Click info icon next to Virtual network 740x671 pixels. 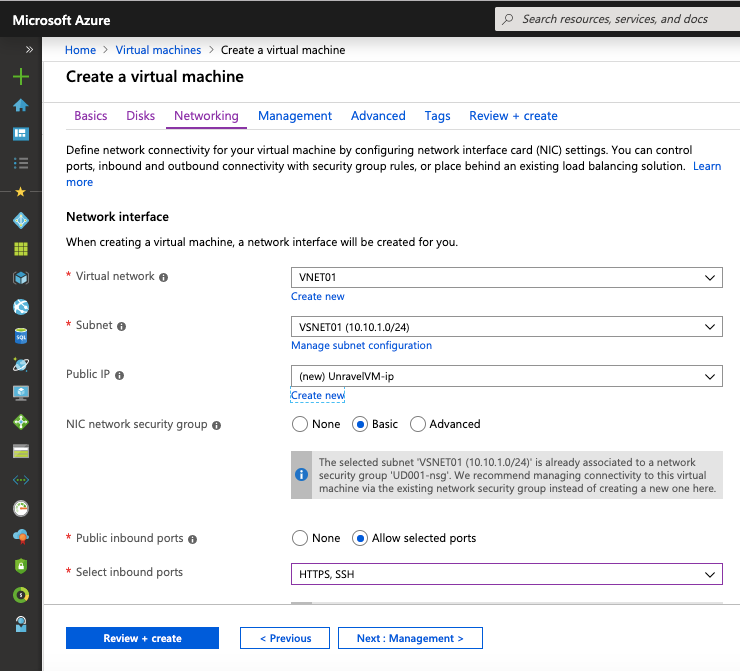tap(163, 277)
